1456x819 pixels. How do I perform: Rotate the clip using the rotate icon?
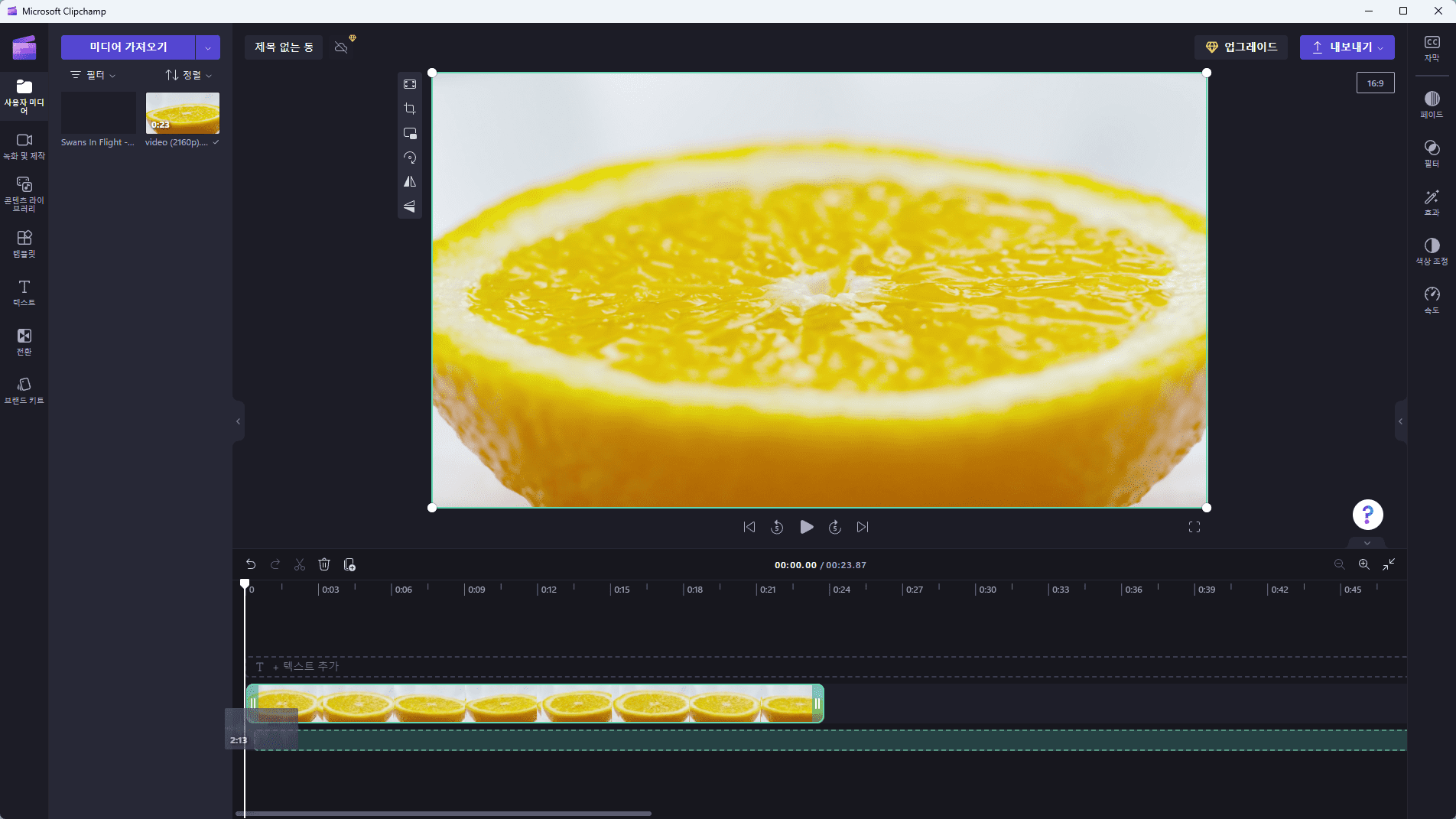point(410,158)
